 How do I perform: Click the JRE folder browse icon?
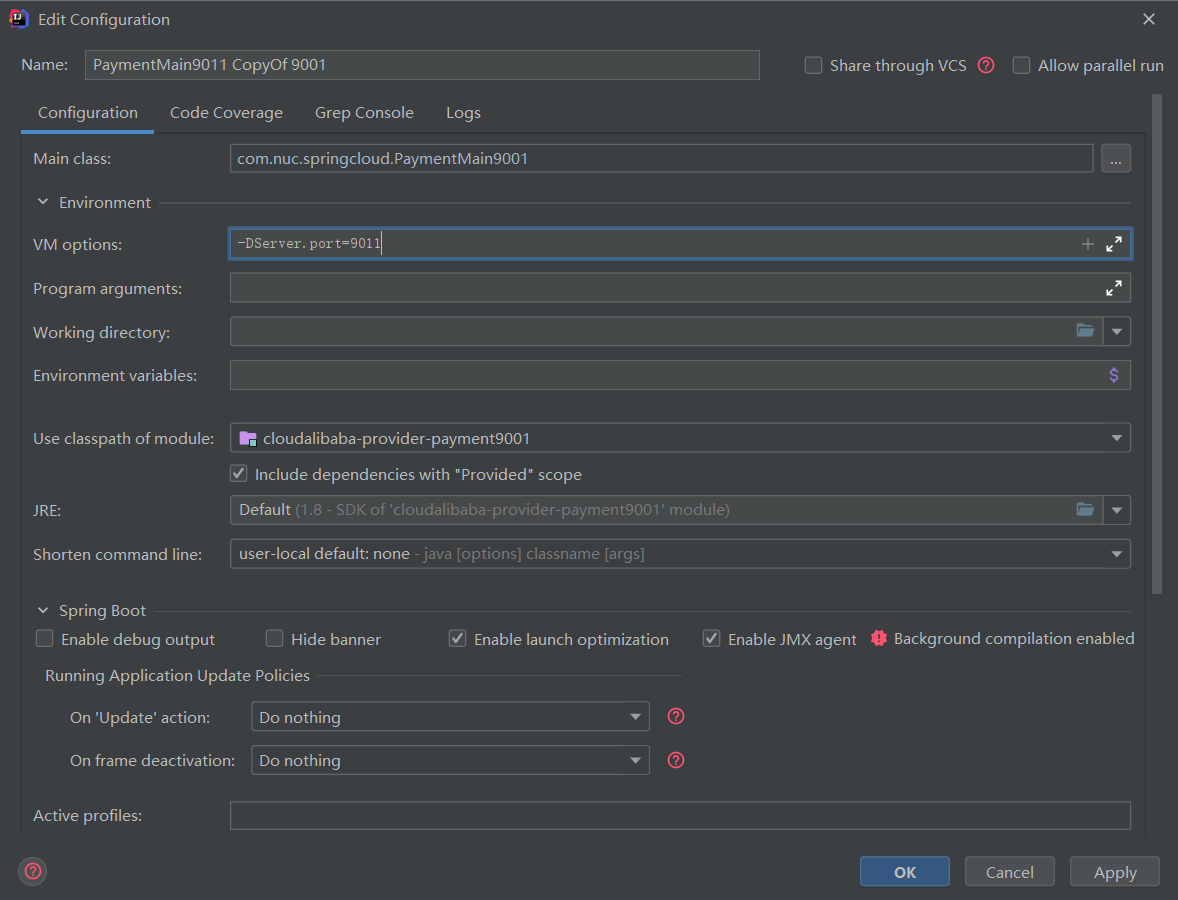point(1085,510)
